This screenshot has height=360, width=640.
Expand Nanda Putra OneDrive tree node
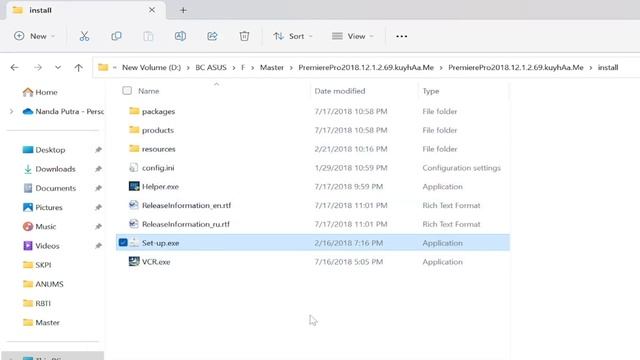(11, 111)
